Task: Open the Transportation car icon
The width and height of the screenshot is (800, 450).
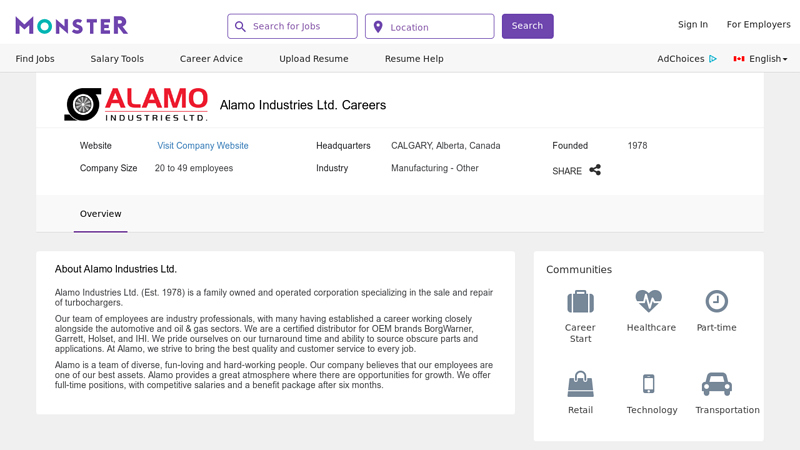Action: [x=717, y=384]
